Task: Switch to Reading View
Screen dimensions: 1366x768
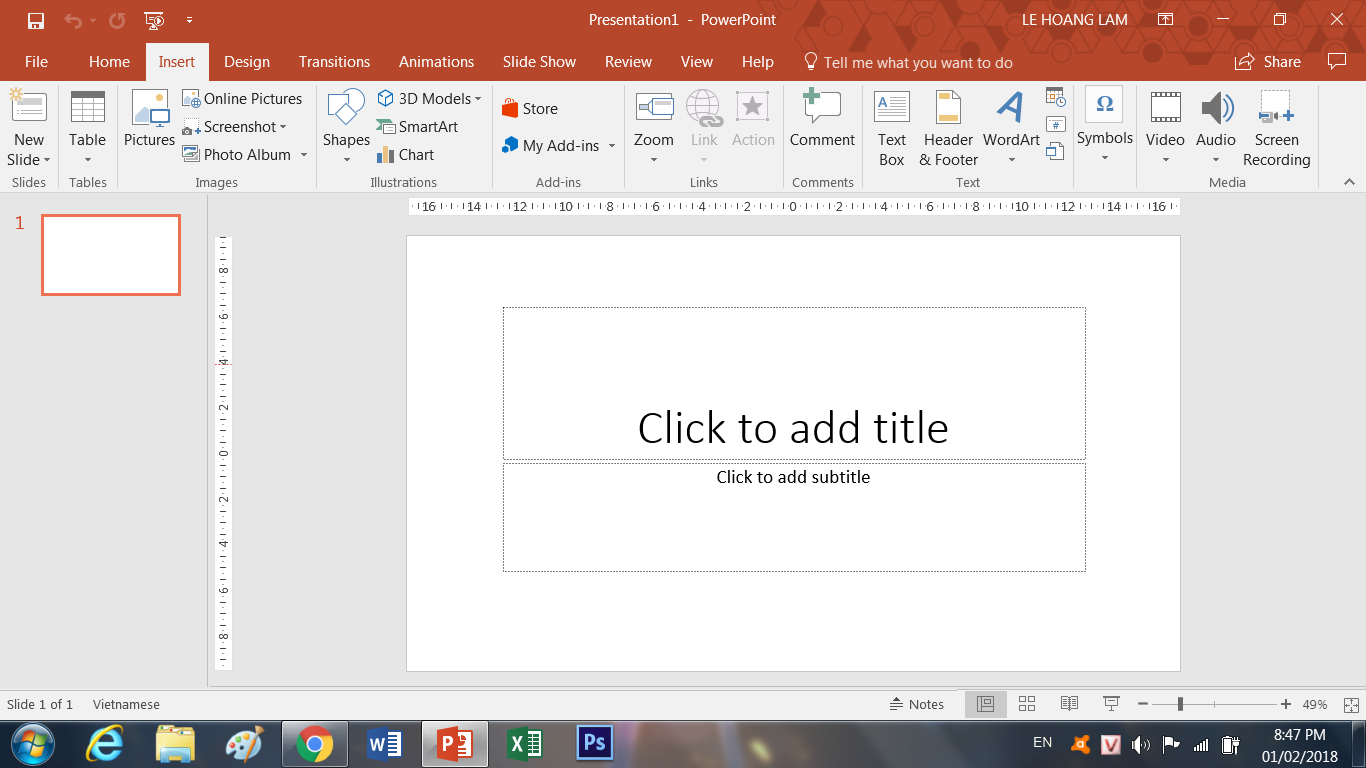Action: point(1069,704)
